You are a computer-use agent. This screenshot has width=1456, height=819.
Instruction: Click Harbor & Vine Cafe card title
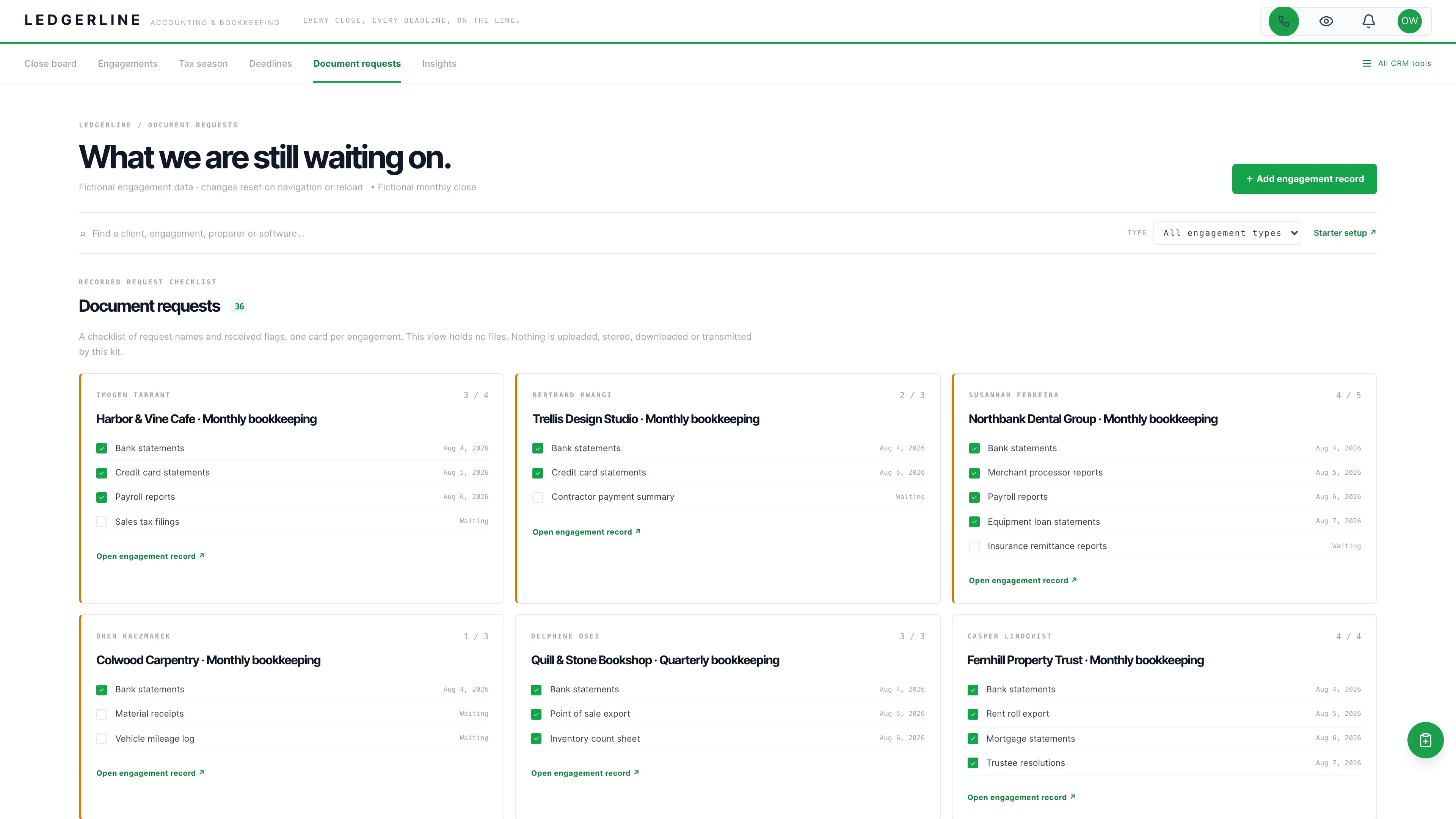click(206, 419)
